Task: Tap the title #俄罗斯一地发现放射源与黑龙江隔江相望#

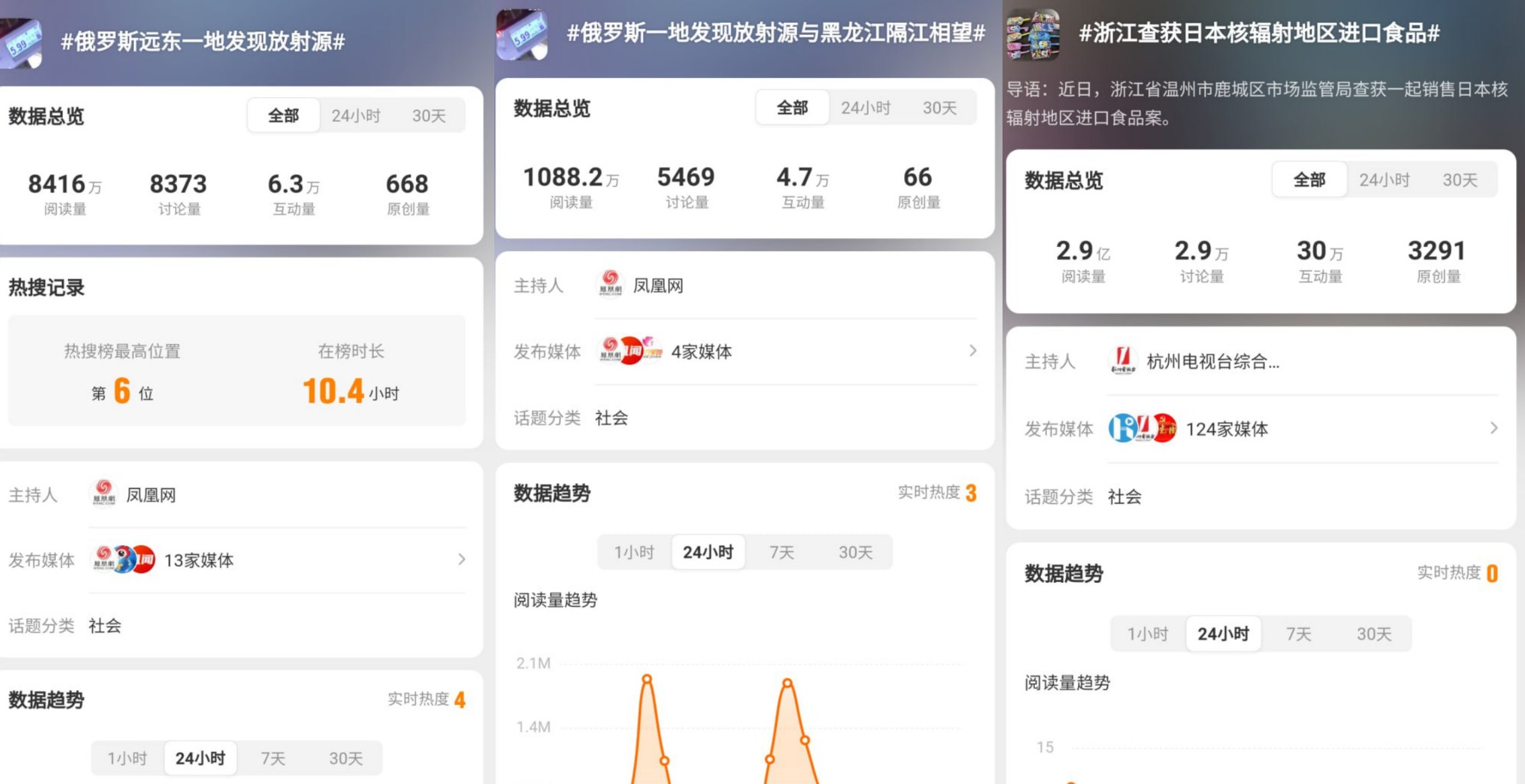Action: coord(776,32)
